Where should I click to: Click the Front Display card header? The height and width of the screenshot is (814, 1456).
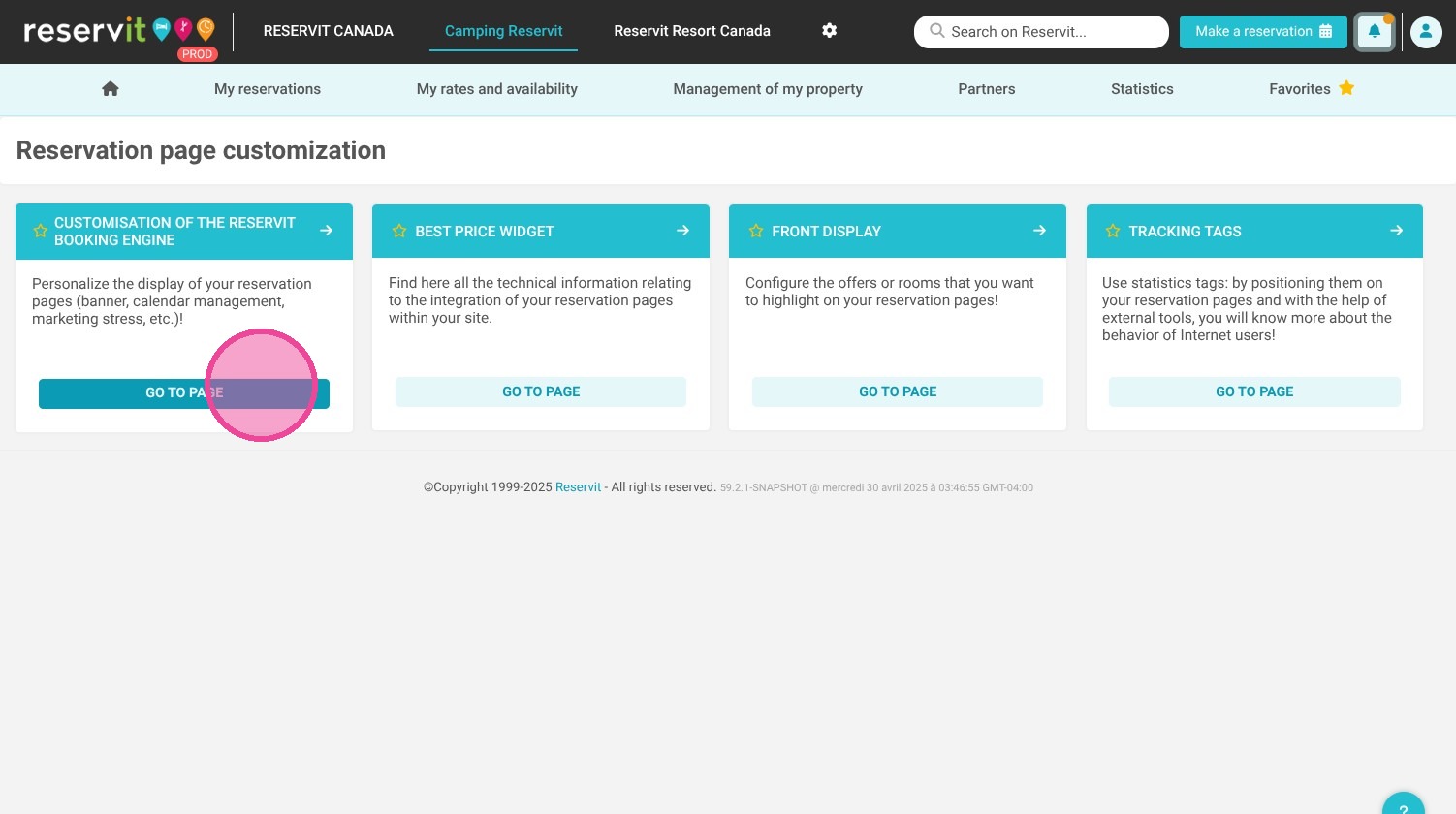click(x=898, y=231)
